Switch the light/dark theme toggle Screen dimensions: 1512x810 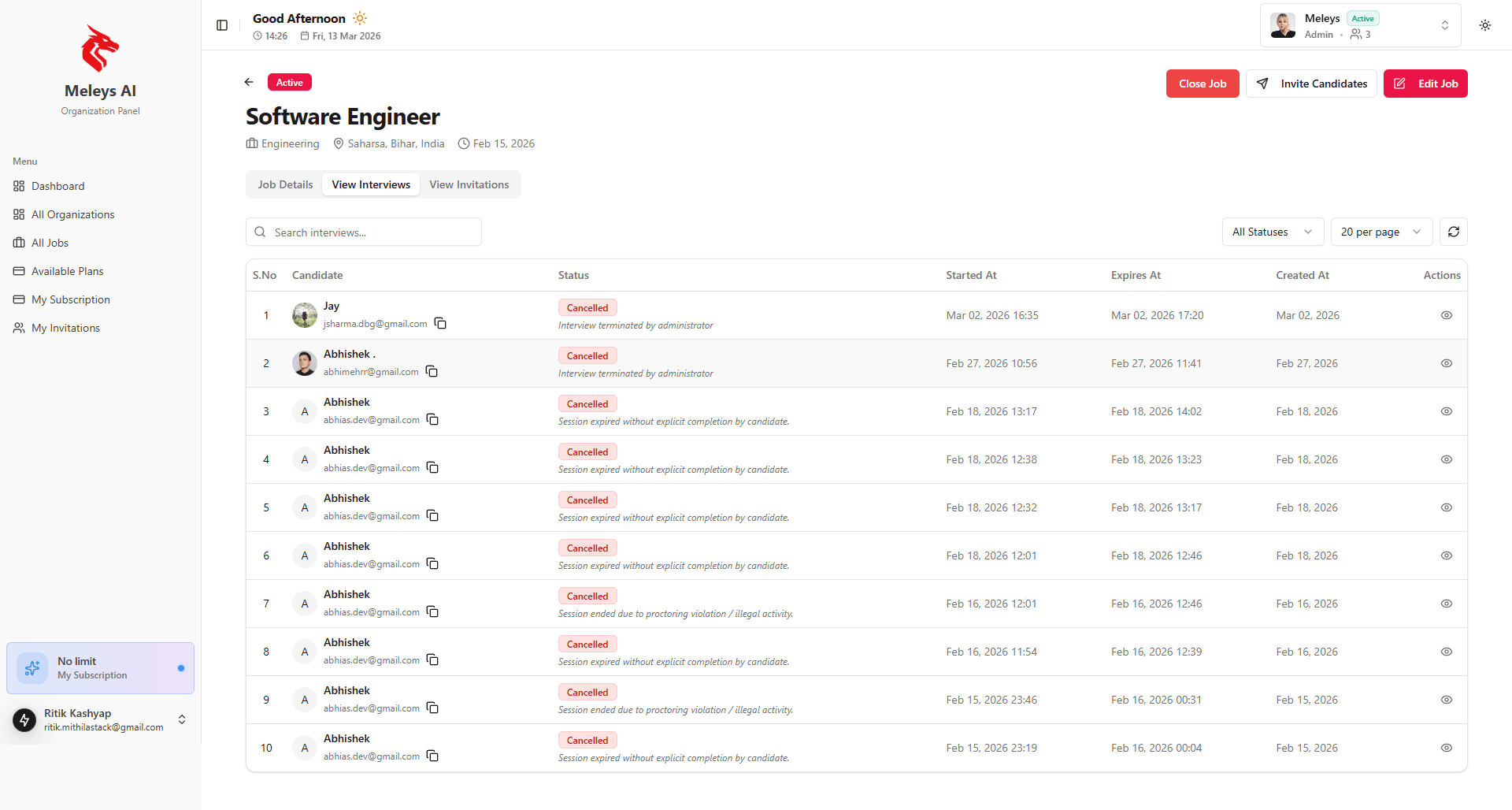[x=1484, y=25]
